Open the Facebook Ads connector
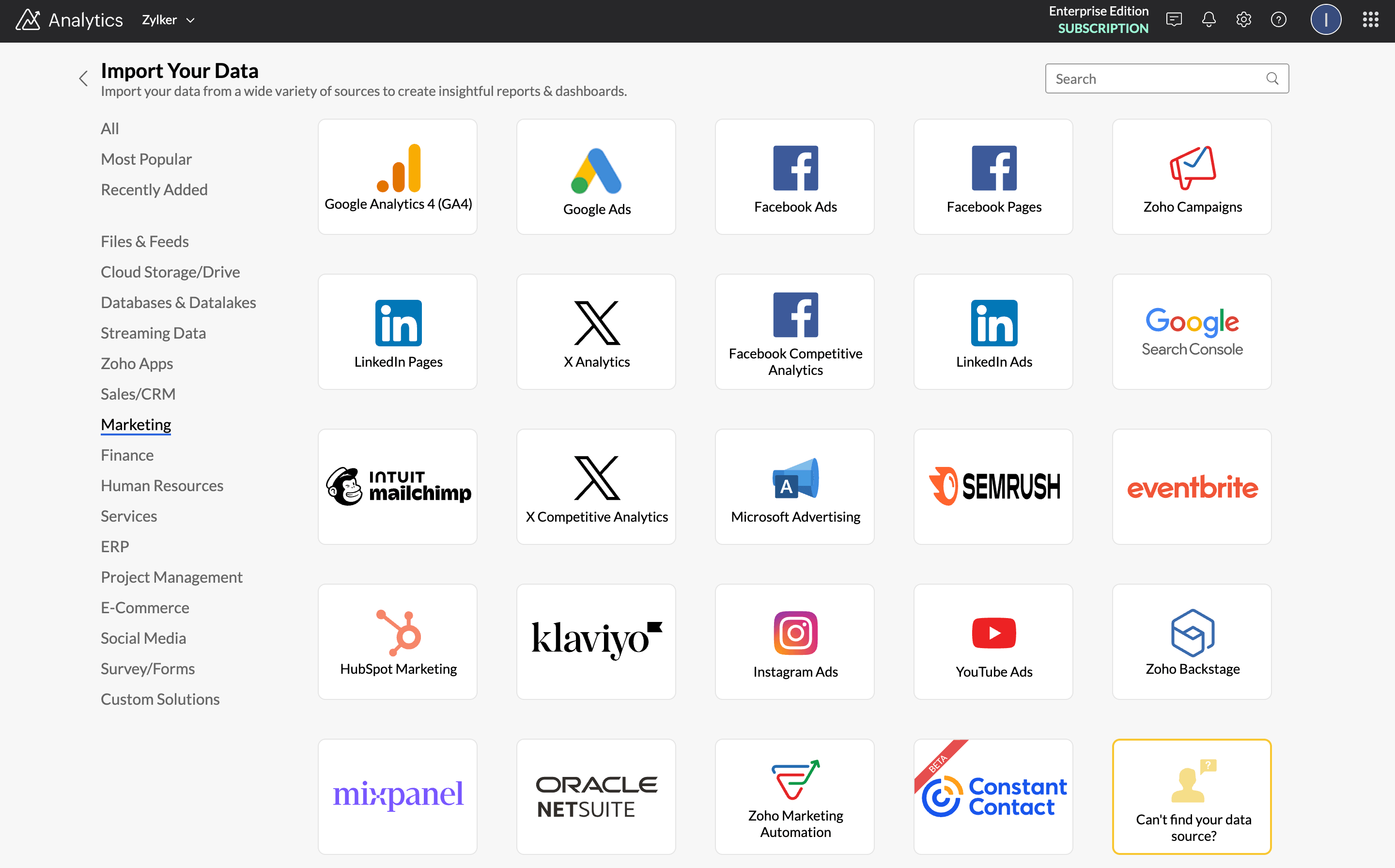This screenshot has height=868, width=1395. (x=794, y=176)
